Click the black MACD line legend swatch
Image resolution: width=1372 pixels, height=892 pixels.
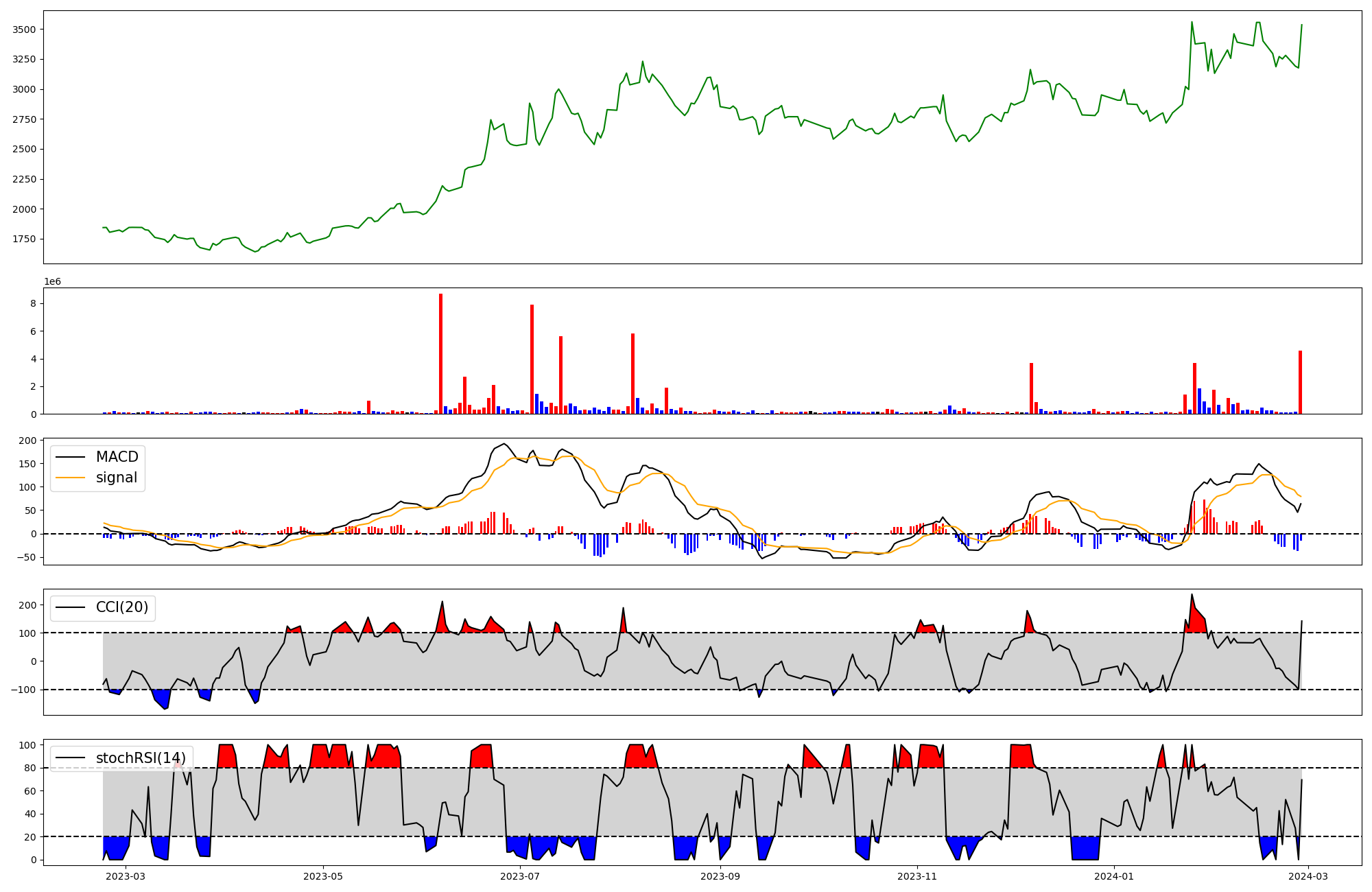tap(70, 457)
